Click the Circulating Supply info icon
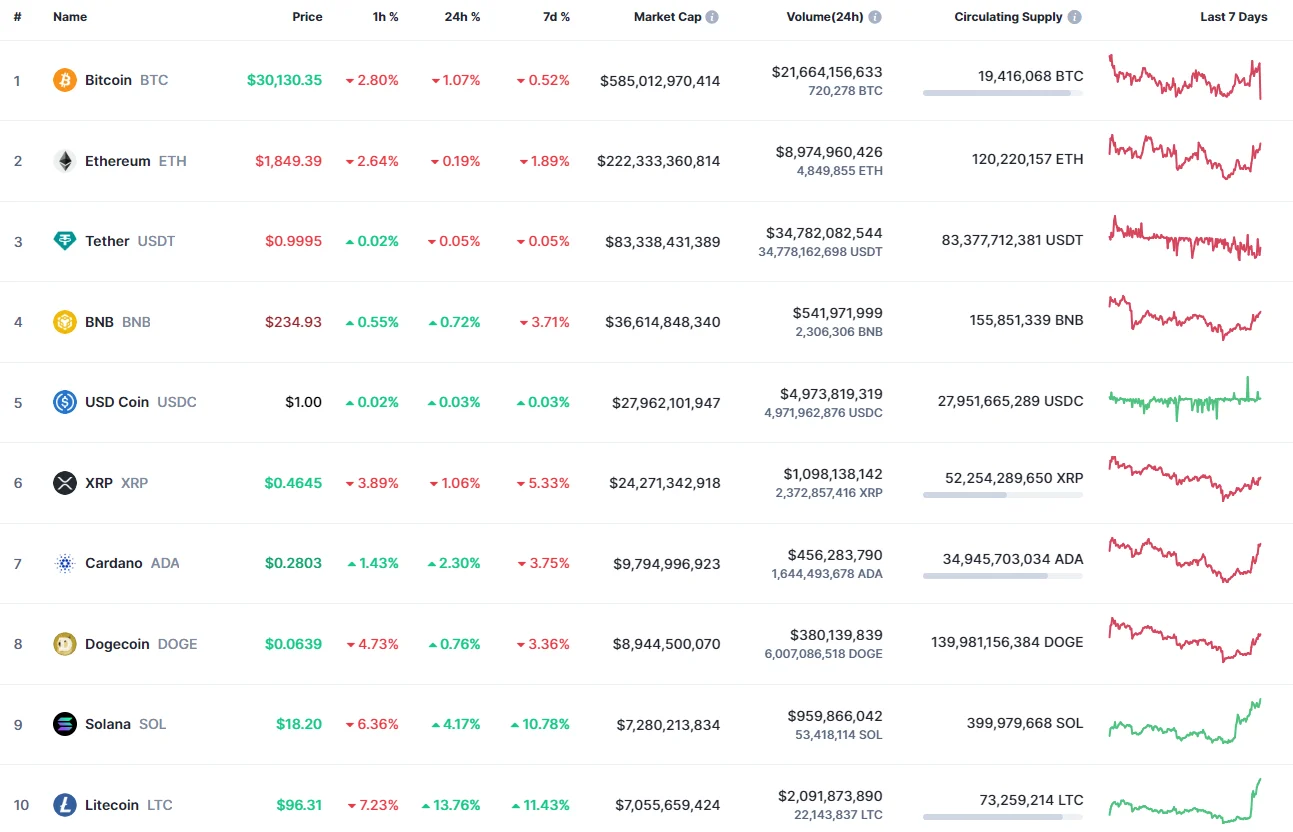The image size is (1293, 832). tap(1074, 16)
